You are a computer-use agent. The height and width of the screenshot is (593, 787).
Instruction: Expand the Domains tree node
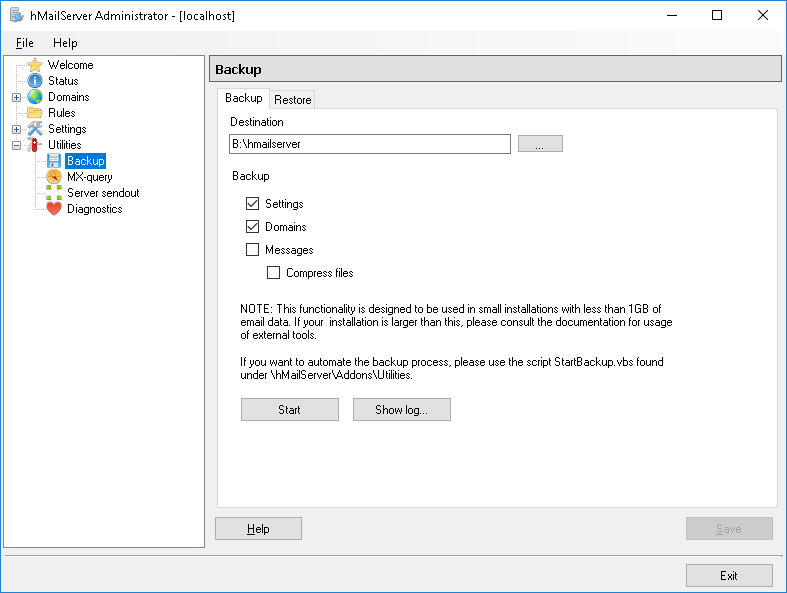17,97
